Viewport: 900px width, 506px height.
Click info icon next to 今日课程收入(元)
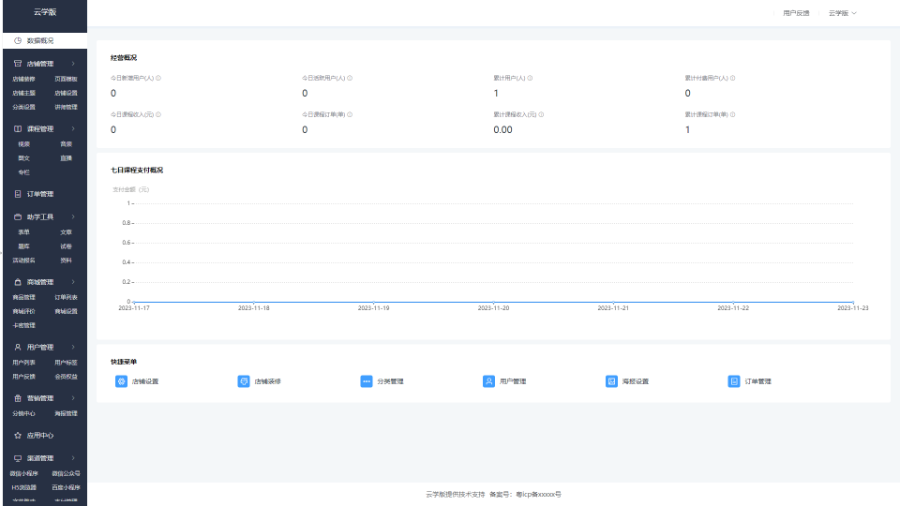pyautogui.click(x=158, y=115)
